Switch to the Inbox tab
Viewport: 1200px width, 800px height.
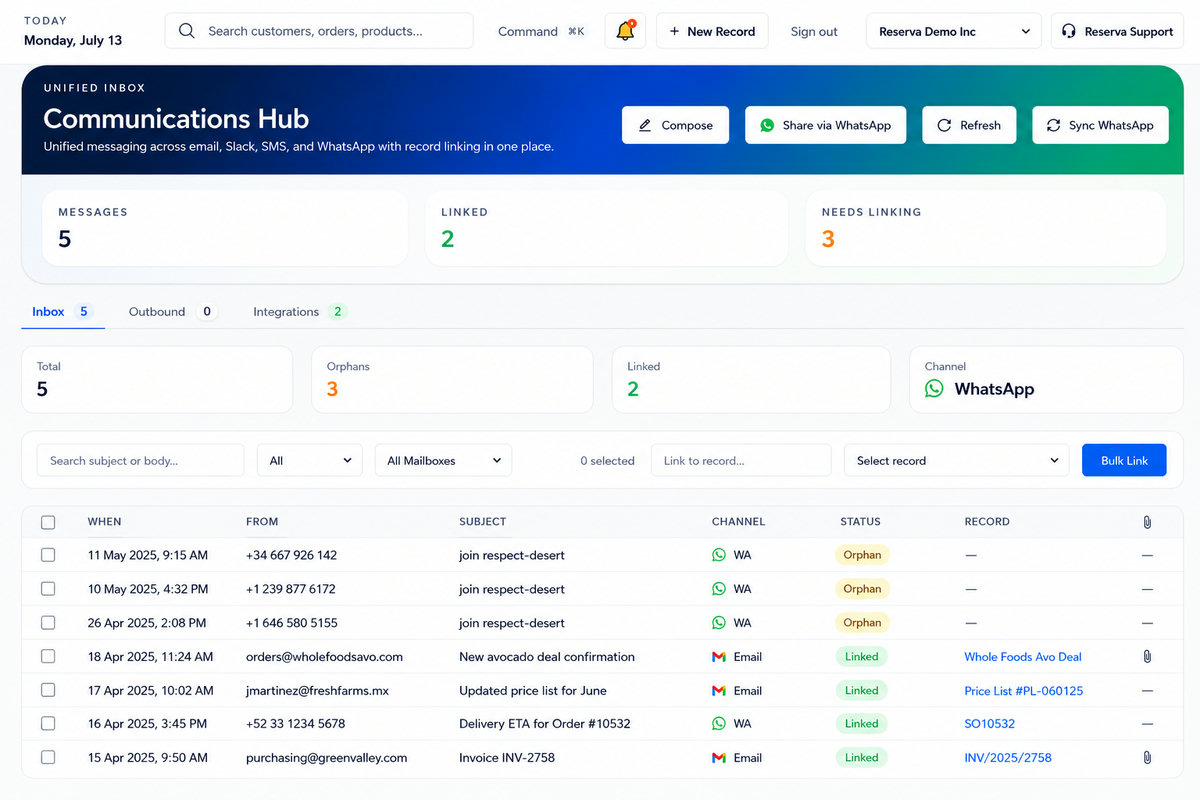pos(62,312)
